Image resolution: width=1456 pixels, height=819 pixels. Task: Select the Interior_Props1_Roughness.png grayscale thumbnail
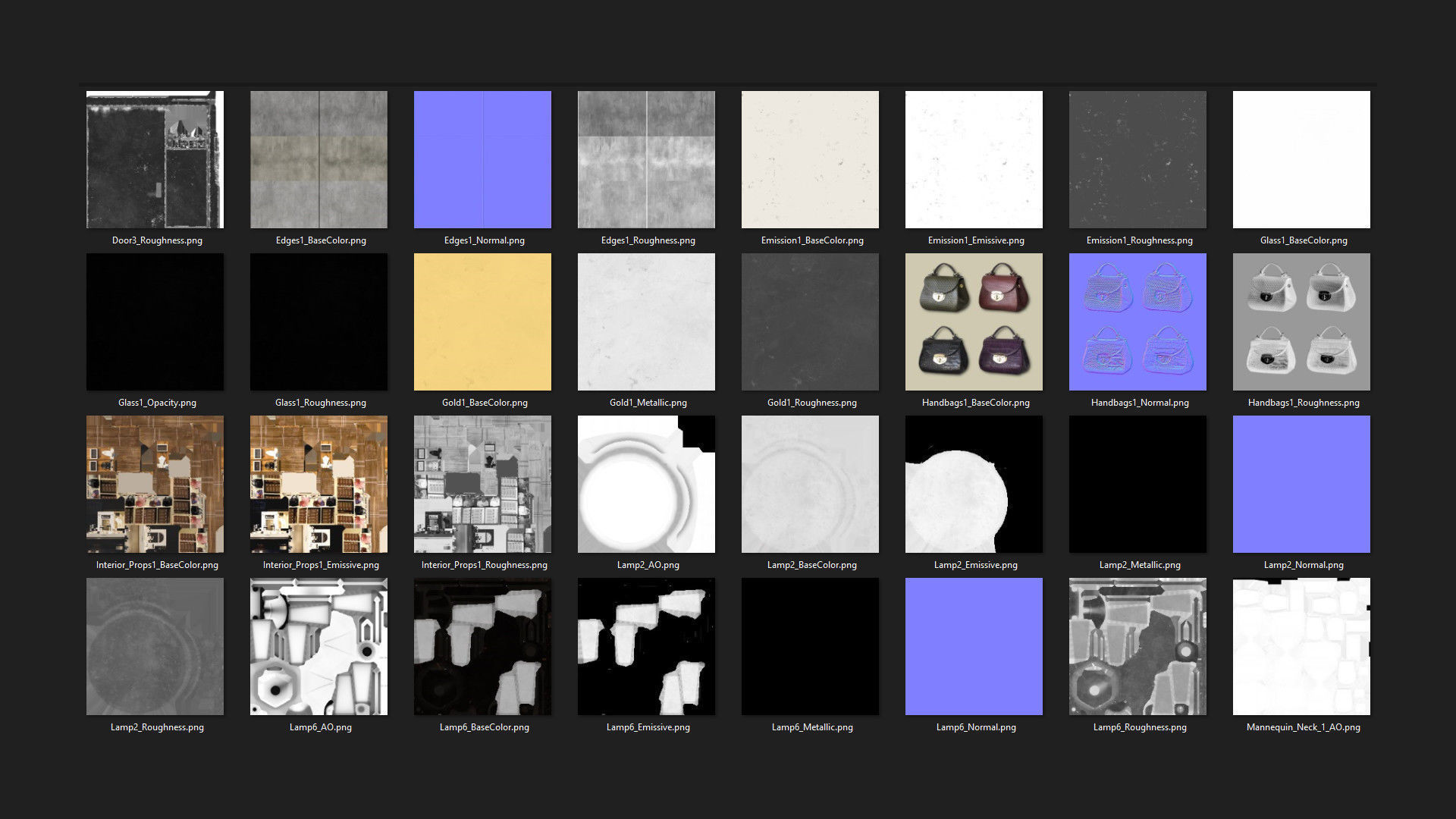482,484
